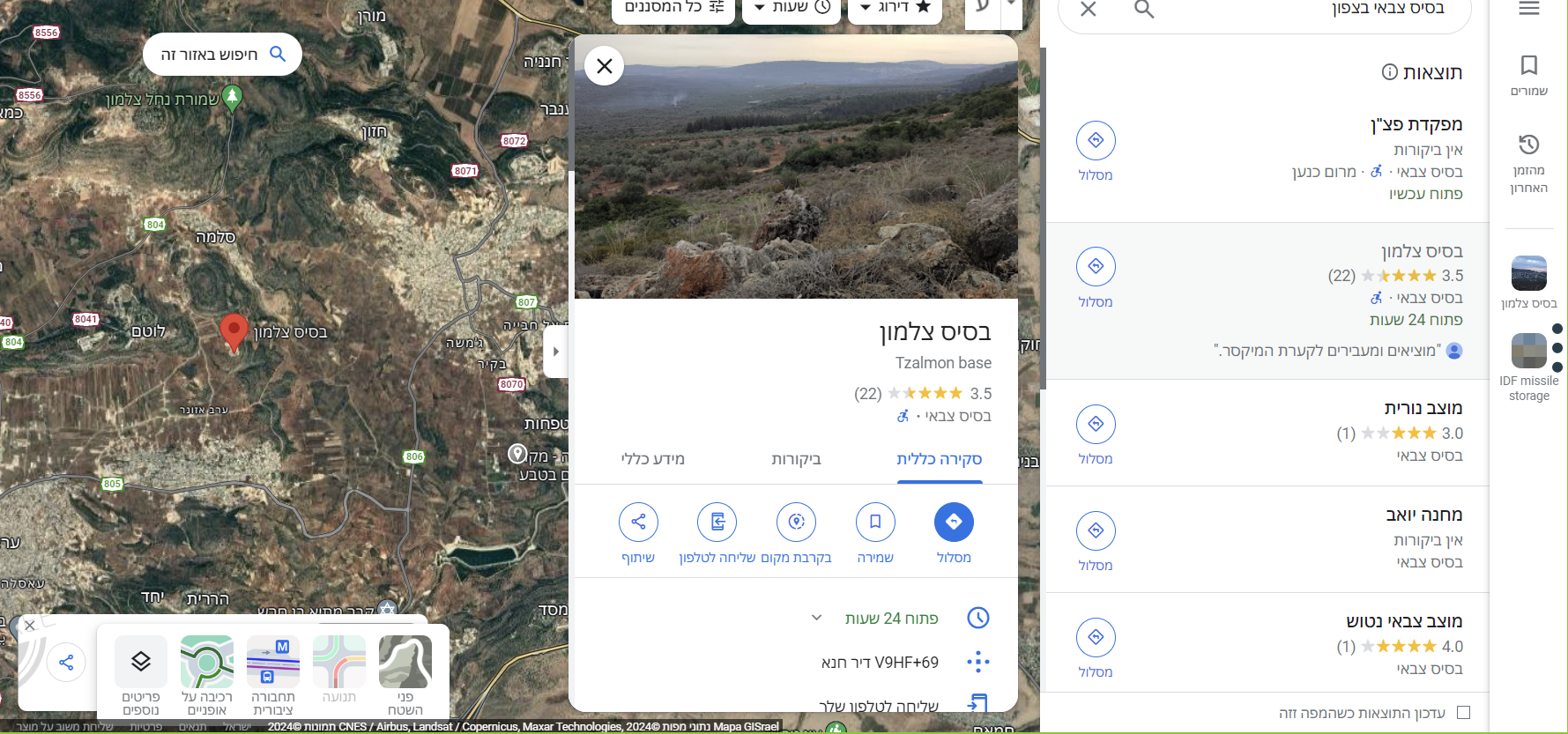
Task: Close the בסיס צלמון details panel
Action: [x=605, y=66]
